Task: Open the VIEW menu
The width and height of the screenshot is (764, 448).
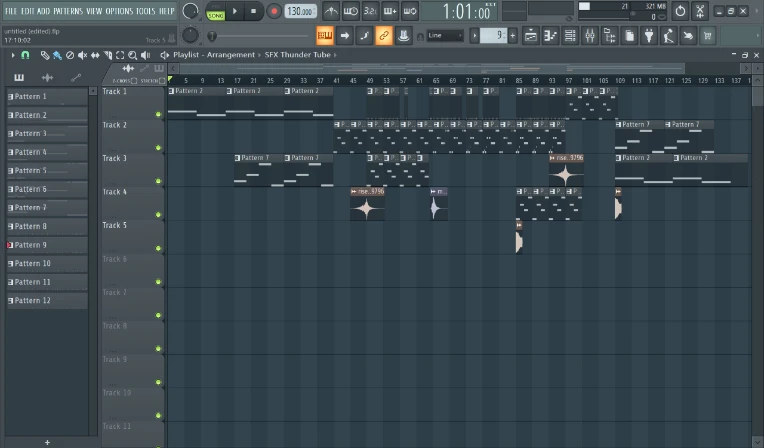Action: click(x=94, y=11)
